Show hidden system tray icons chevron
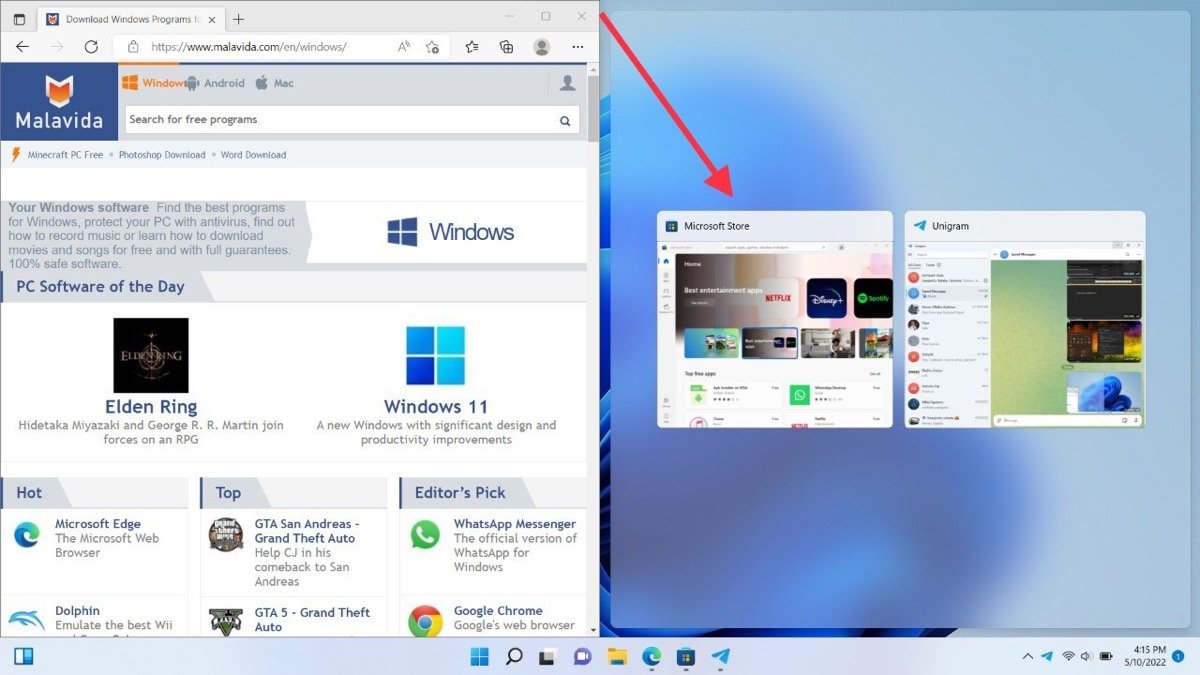 coord(1027,657)
